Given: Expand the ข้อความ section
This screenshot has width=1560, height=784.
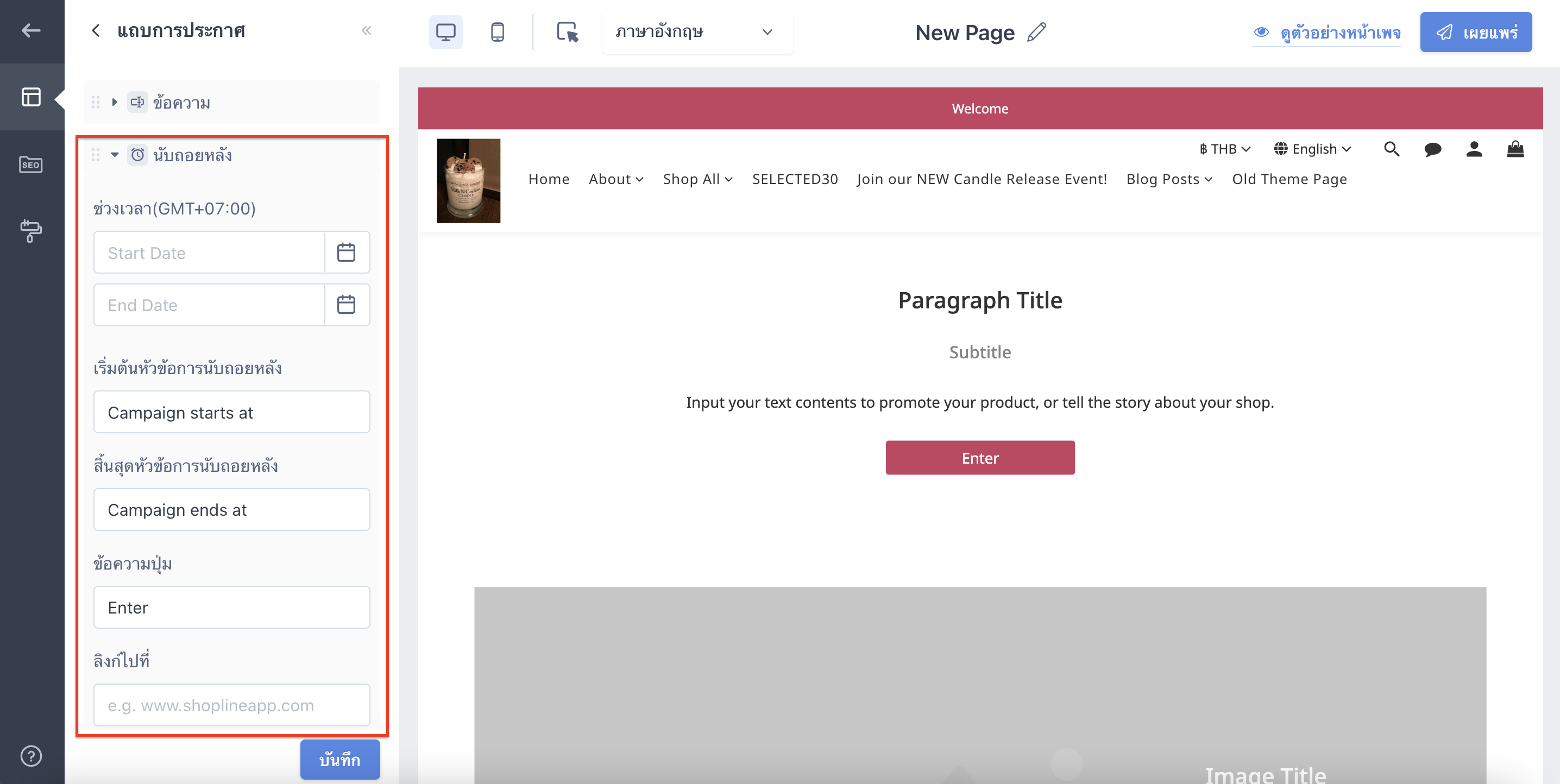Looking at the screenshot, I should point(115,102).
